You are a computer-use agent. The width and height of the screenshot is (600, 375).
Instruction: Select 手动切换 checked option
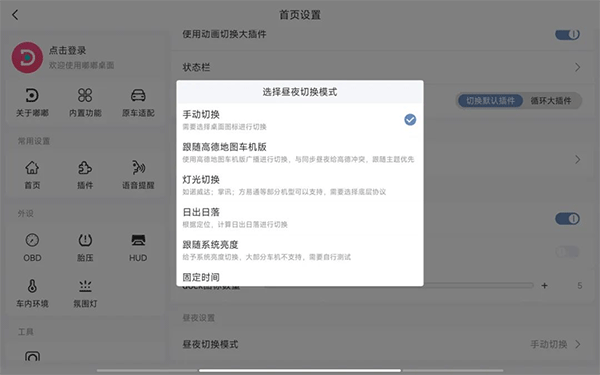pyautogui.click(x=300, y=120)
